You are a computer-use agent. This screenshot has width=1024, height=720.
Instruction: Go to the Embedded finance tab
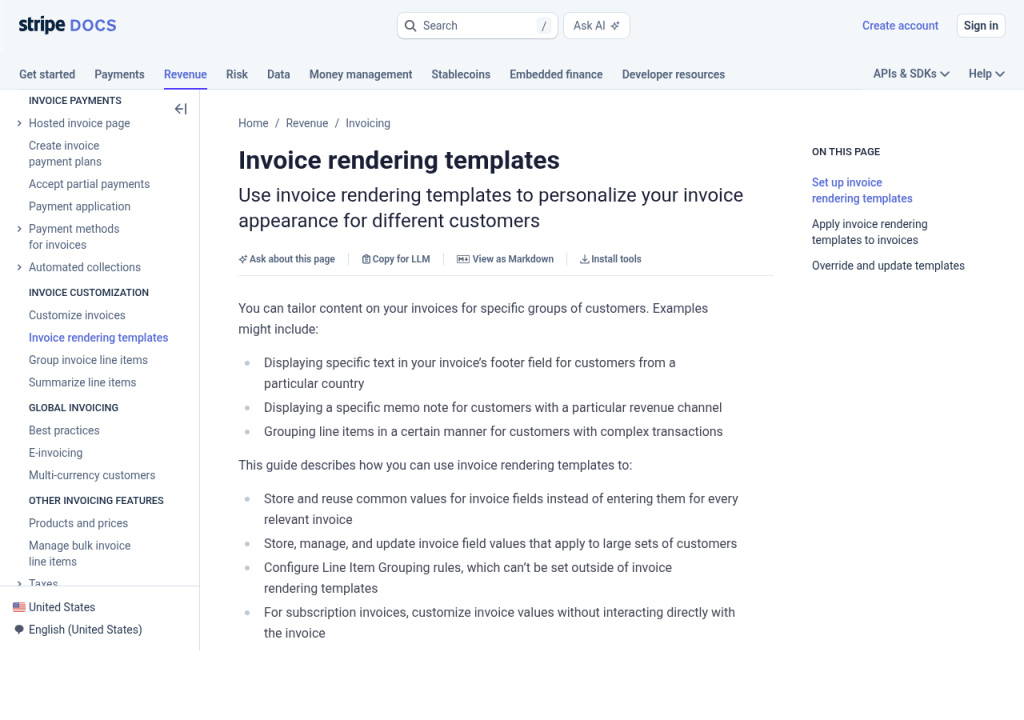pyautogui.click(x=556, y=74)
